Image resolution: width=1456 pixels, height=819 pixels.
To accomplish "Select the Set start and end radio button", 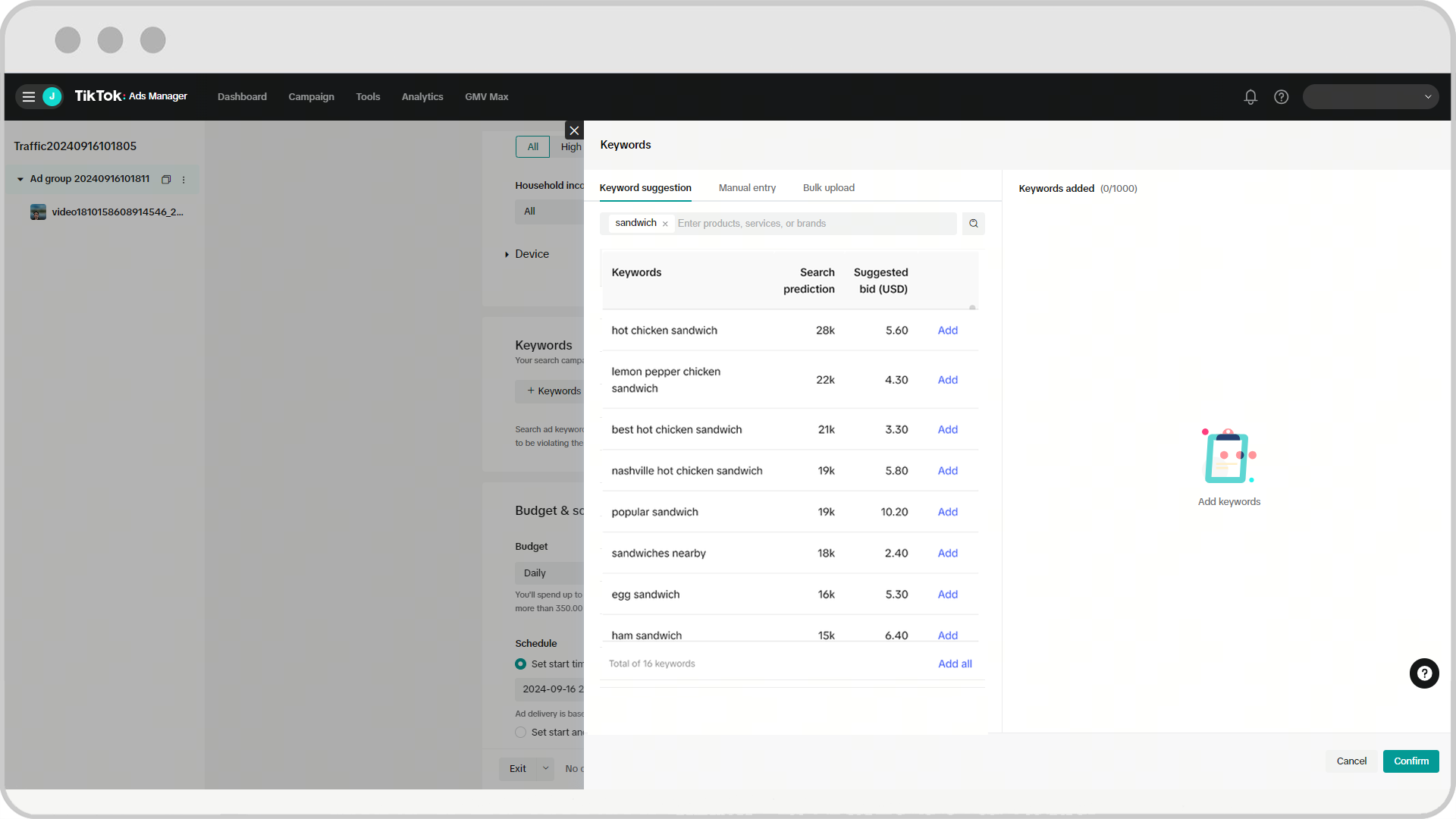I will point(520,732).
